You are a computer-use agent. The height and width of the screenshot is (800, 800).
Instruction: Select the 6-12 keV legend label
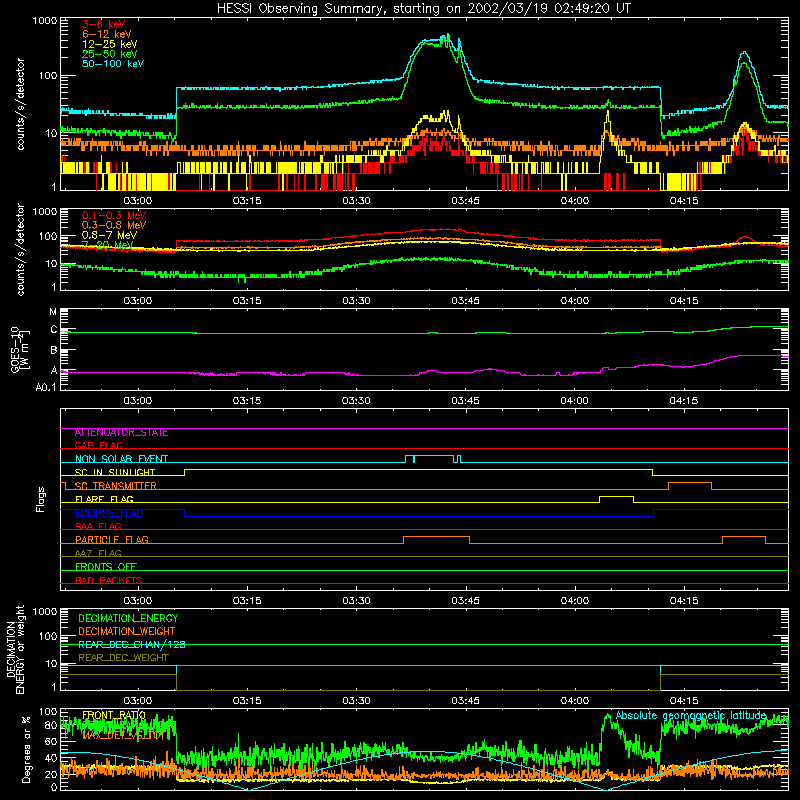tap(107, 34)
